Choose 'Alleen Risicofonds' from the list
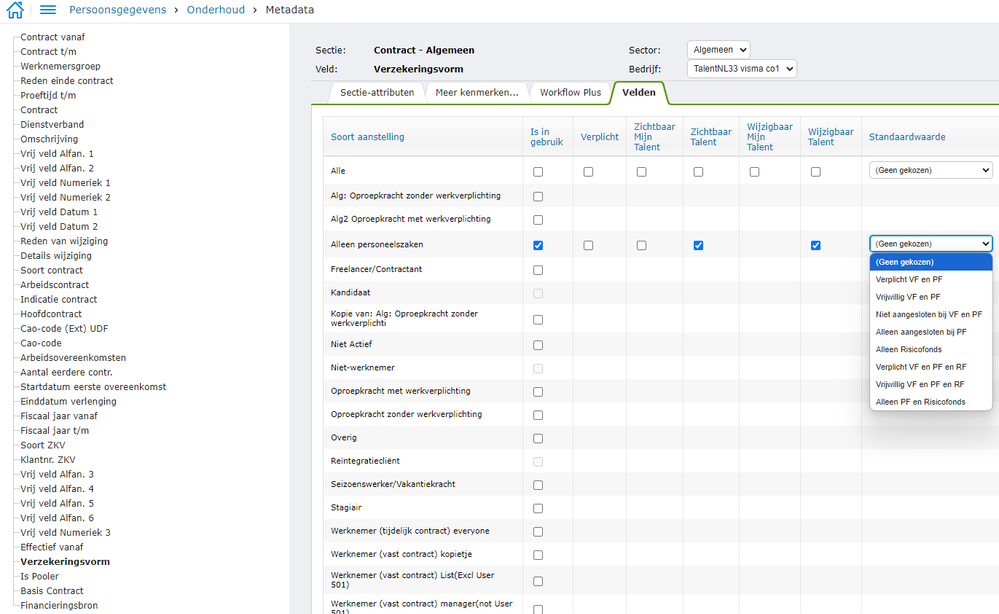Image resolution: width=999 pixels, height=614 pixels. pyautogui.click(x=909, y=349)
